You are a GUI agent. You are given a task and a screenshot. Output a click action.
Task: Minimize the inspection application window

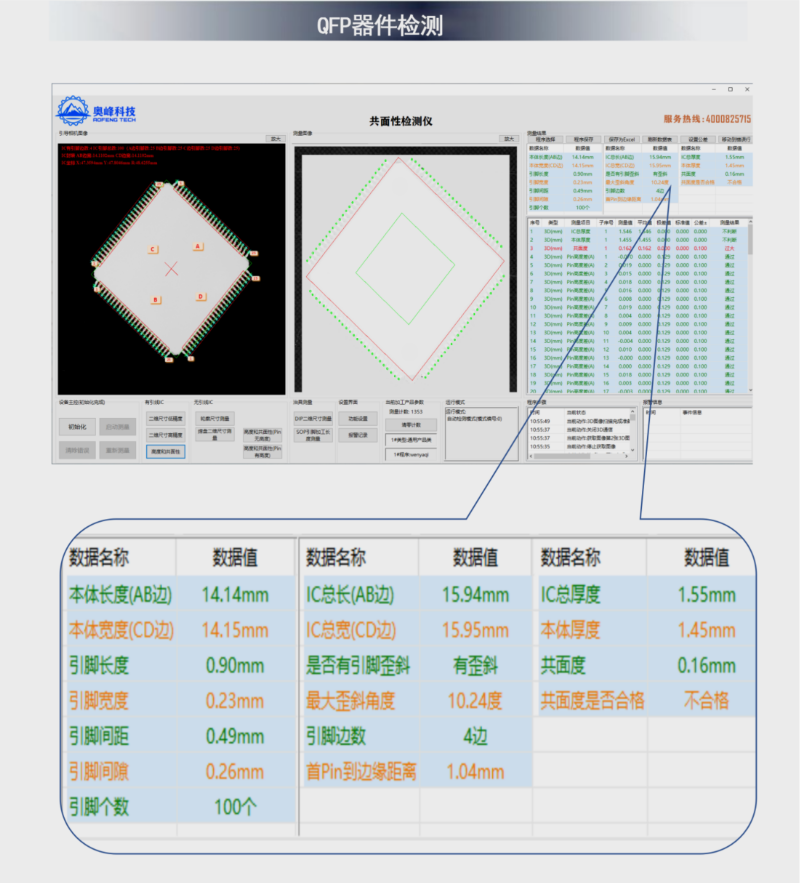coord(712,90)
